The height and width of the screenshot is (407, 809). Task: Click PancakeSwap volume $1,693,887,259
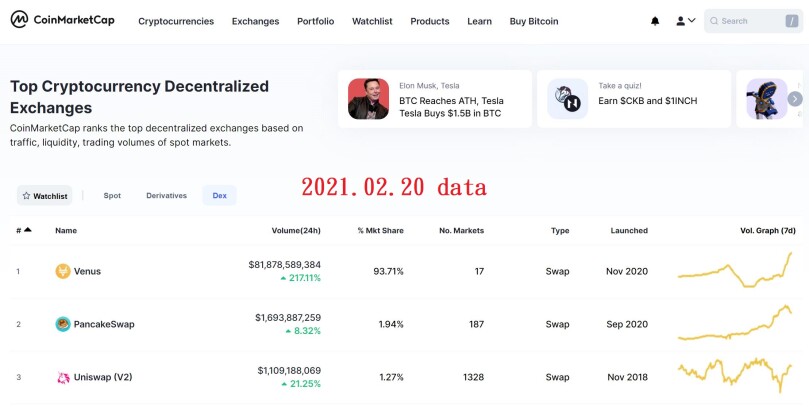[287, 318]
